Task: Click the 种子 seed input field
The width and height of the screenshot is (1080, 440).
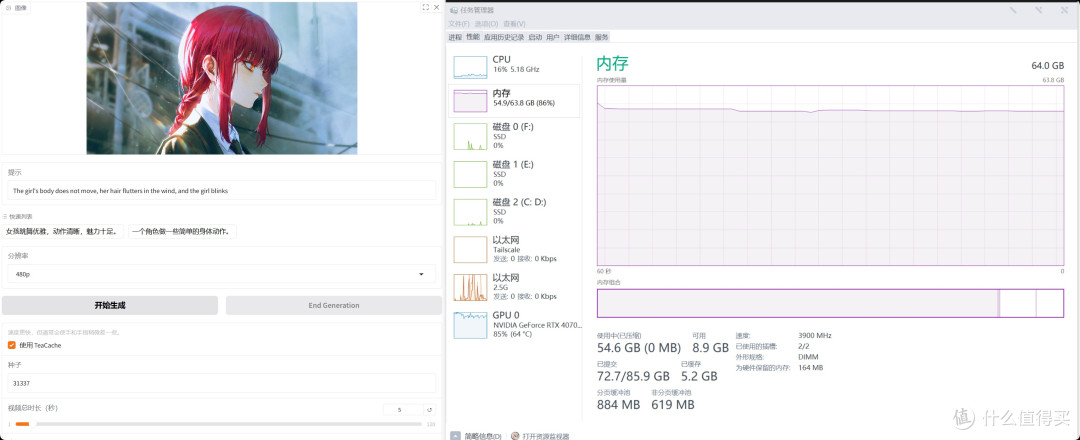Action: (222, 383)
